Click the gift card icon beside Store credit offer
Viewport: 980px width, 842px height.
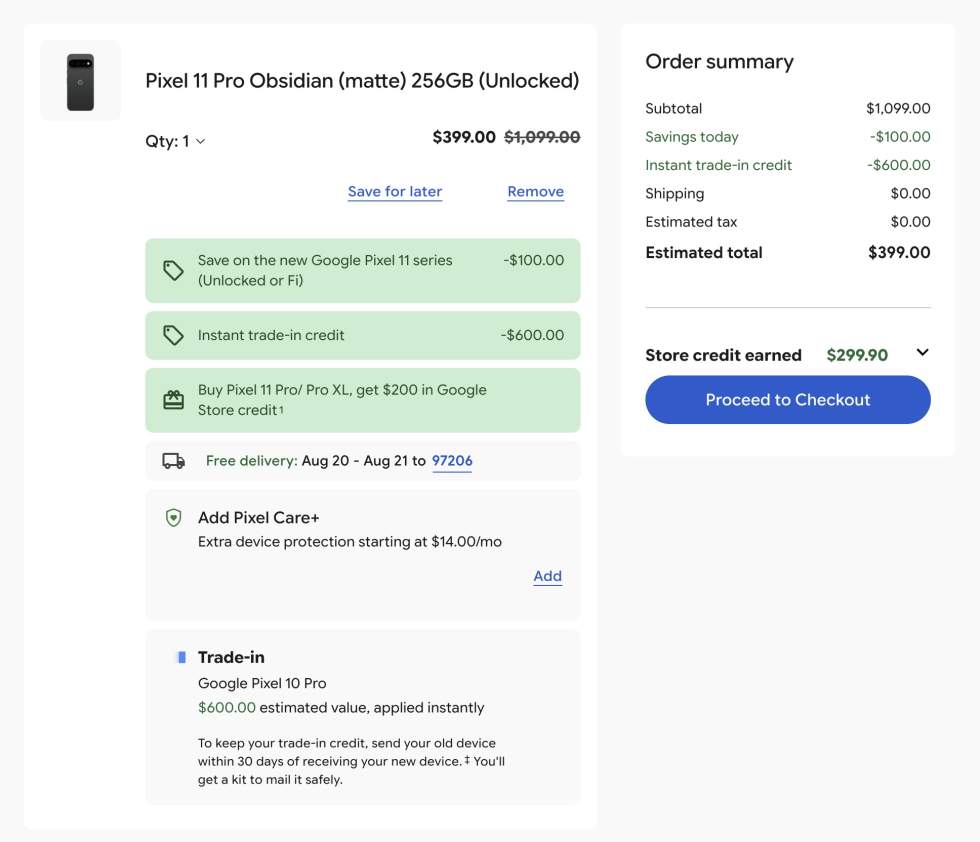(x=173, y=400)
